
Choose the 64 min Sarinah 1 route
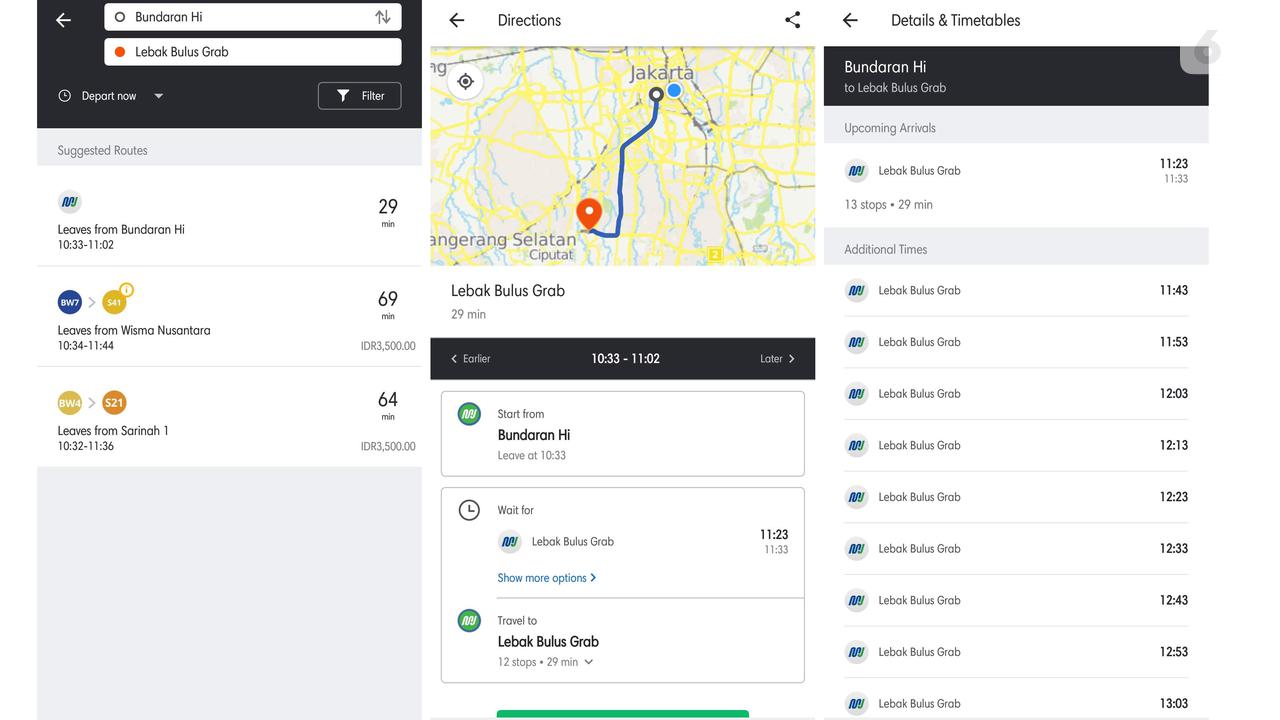click(x=229, y=418)
